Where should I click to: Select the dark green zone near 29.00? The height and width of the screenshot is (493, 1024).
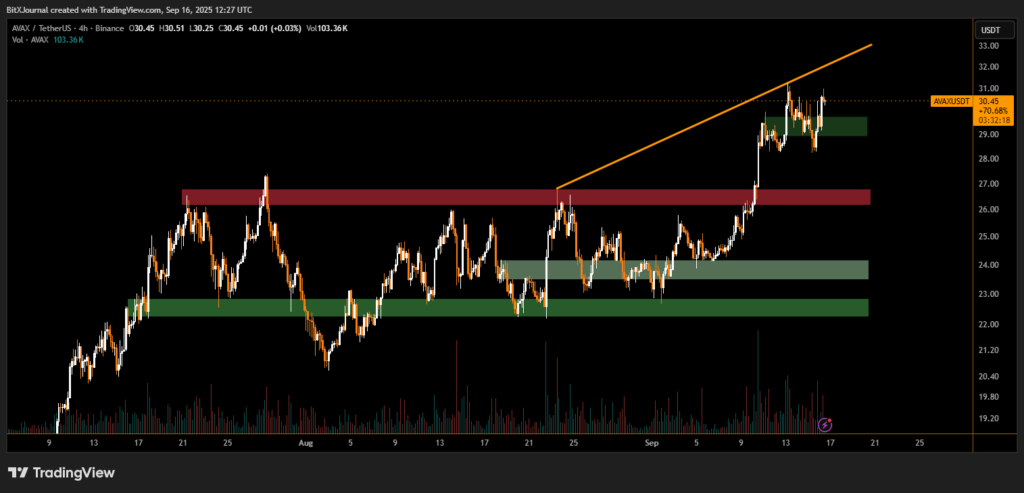click(815, 126)
